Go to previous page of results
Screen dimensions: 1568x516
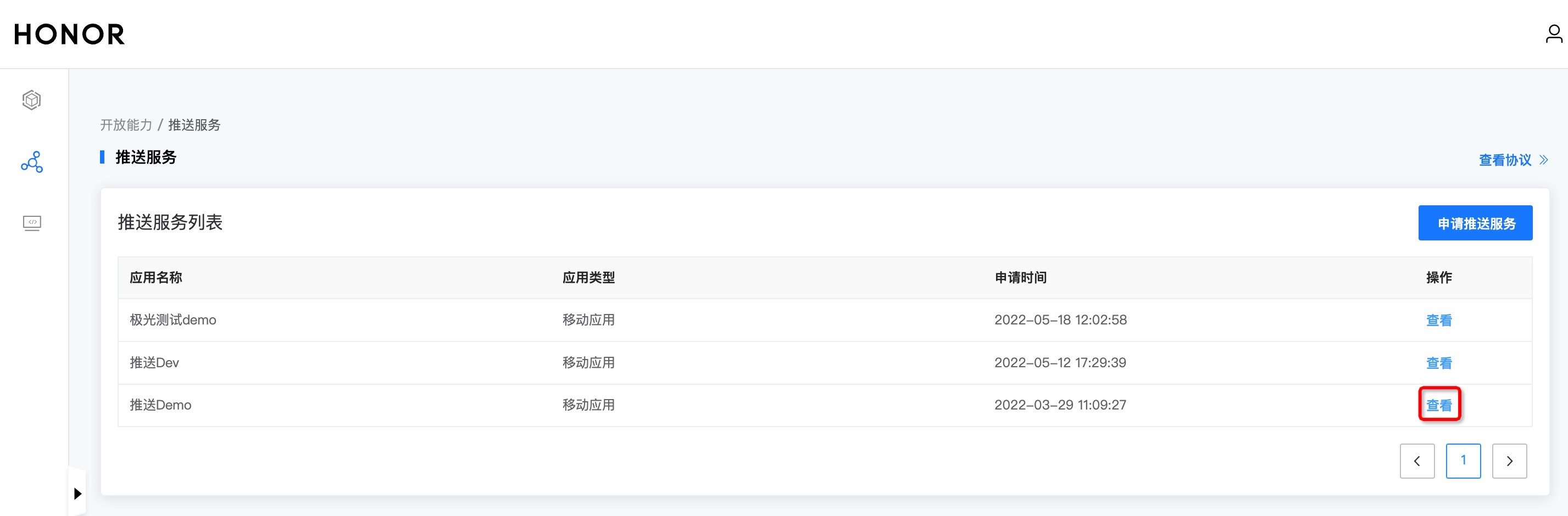(x=1416, y=461)
